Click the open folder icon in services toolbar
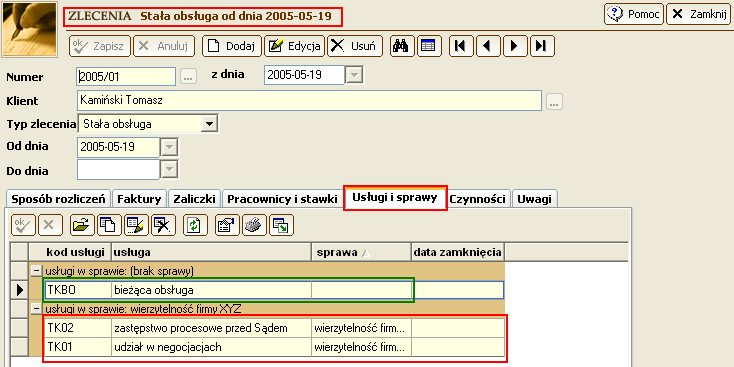This screenshot has width=734, height=367. point(82,225)
